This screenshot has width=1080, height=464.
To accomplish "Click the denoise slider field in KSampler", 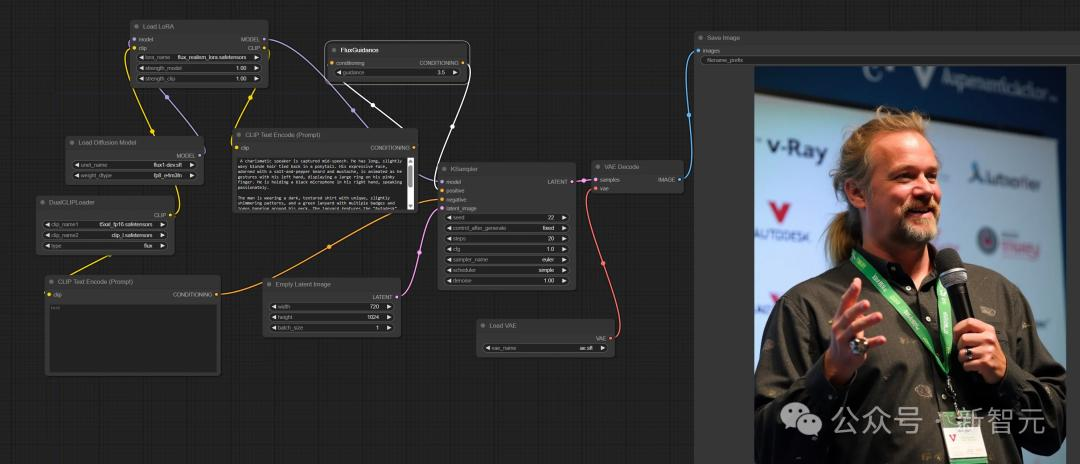I will (507, 281).
